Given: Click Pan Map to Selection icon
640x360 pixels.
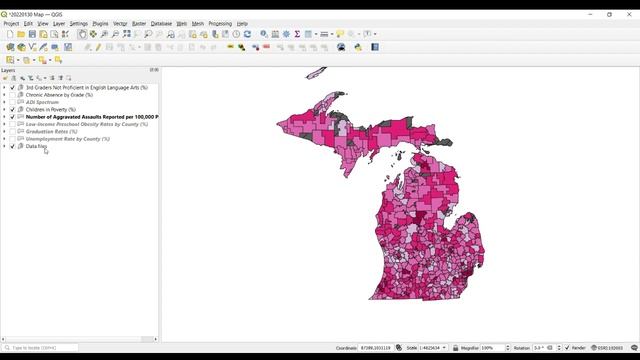Looking at the screenshot, I should 93,34.
